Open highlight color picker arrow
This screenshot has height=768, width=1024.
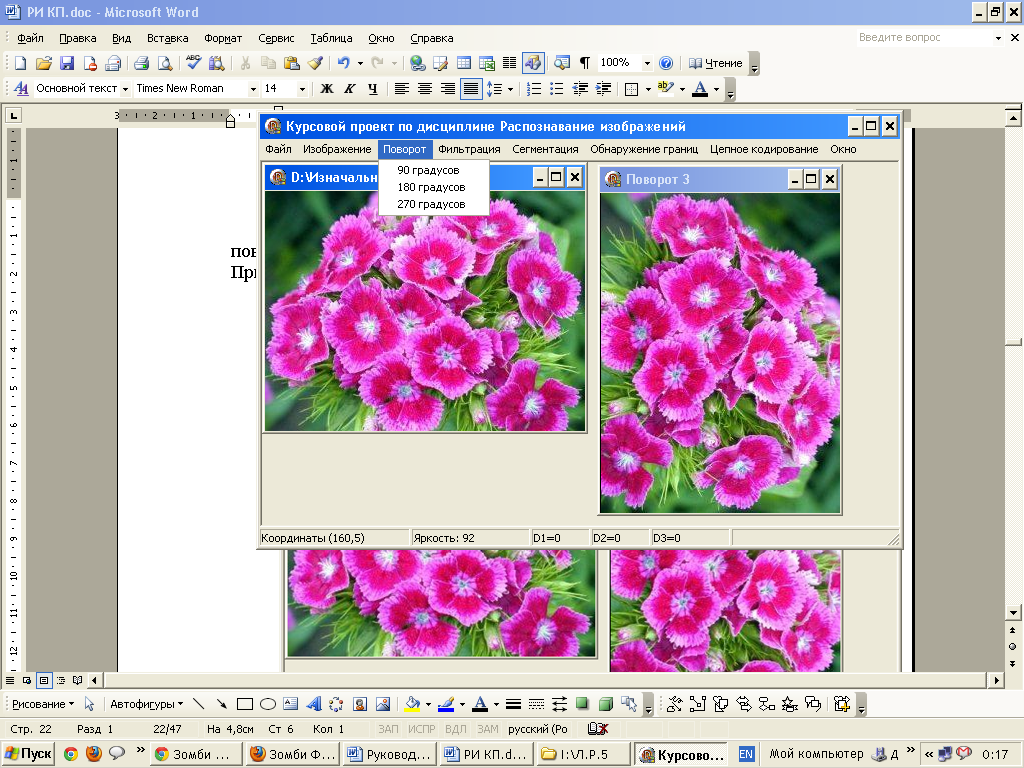[682, 89]
